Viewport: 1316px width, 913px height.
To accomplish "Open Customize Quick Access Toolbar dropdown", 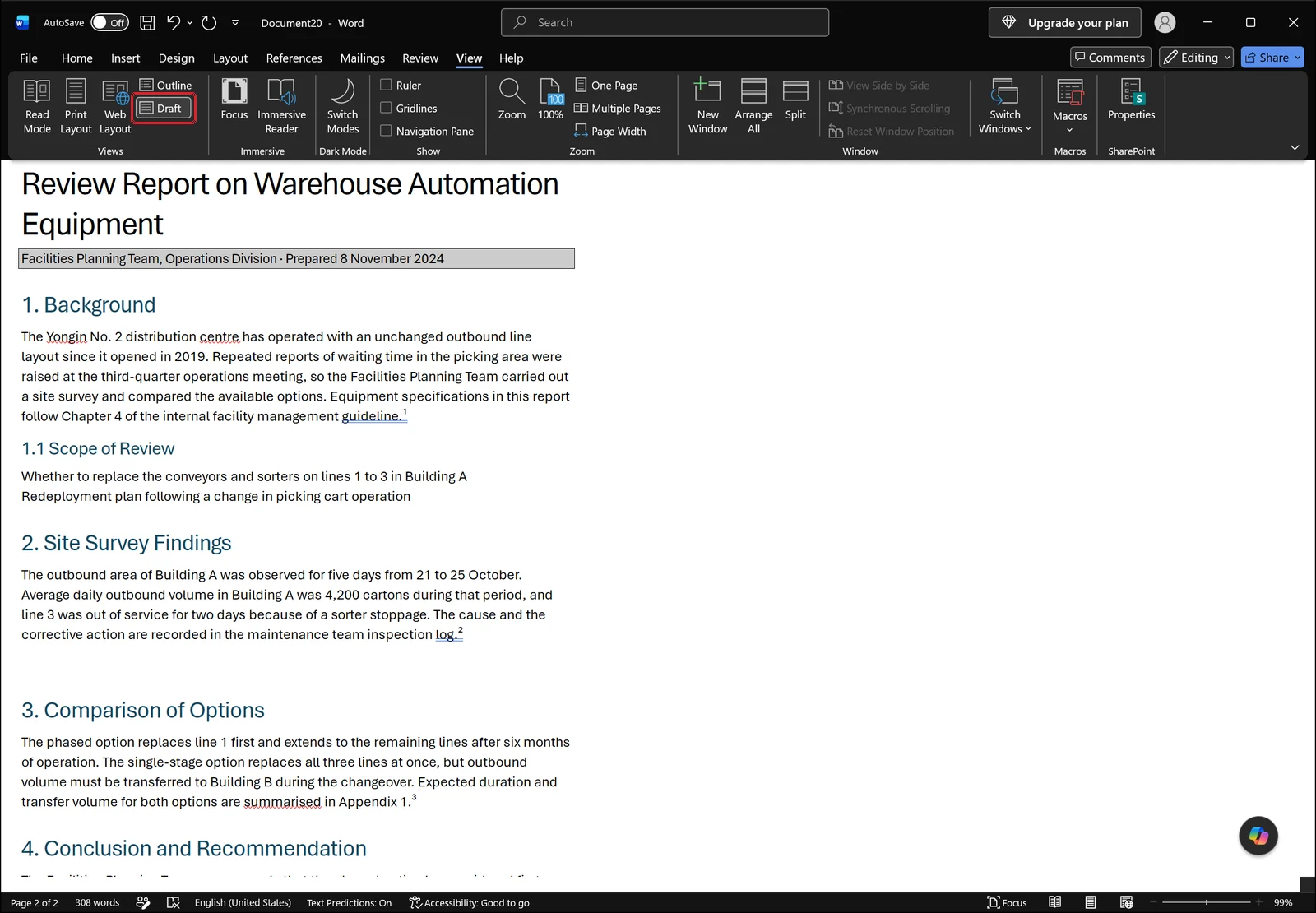I will click(235, 23).
